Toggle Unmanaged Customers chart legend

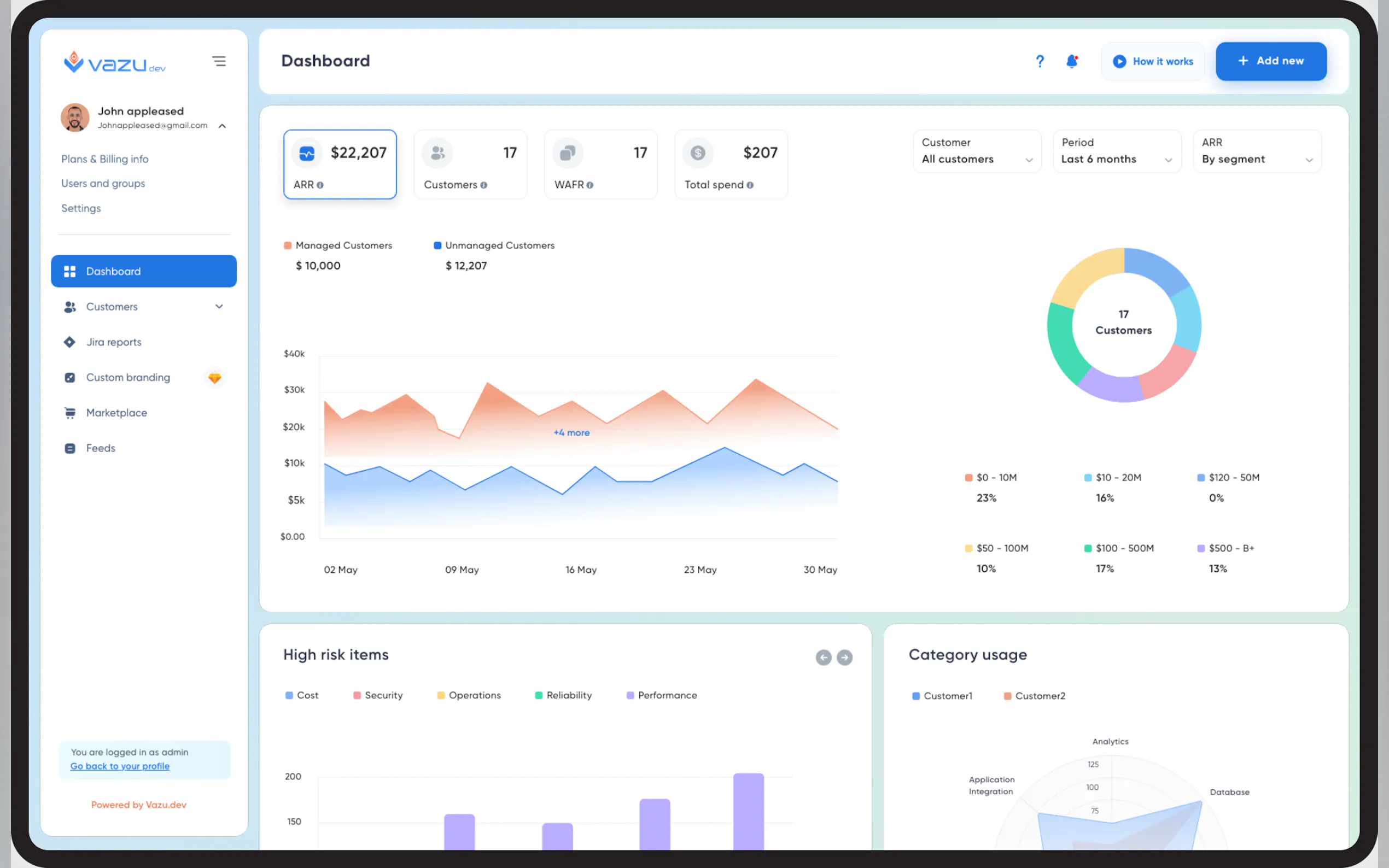click(494, 246)
